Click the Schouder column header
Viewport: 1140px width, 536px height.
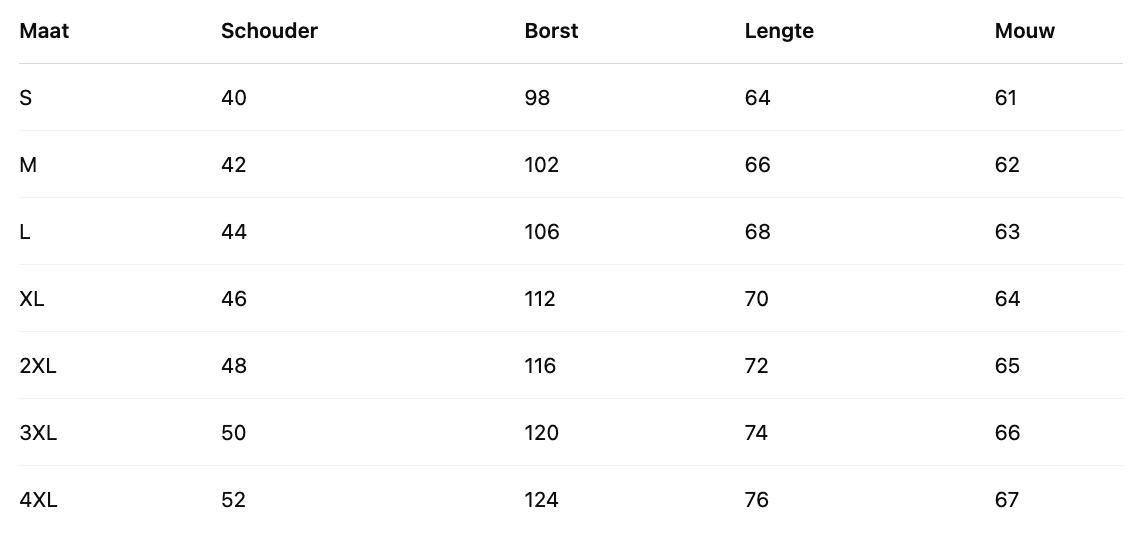click(269, 31)
